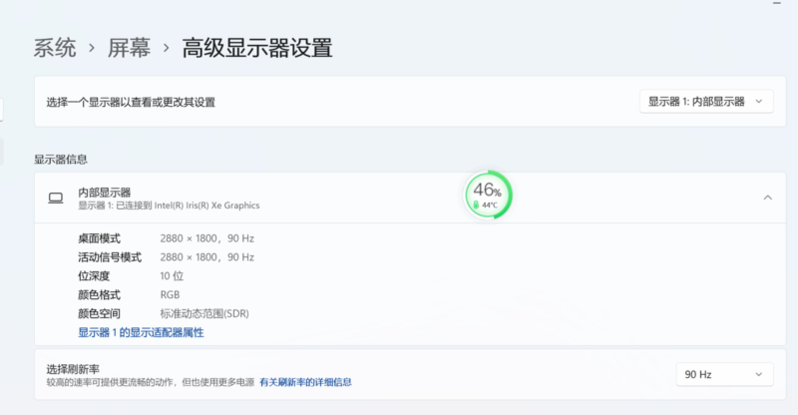Open the 显示器 1: 内部显示器 selector dropdown

706,101
